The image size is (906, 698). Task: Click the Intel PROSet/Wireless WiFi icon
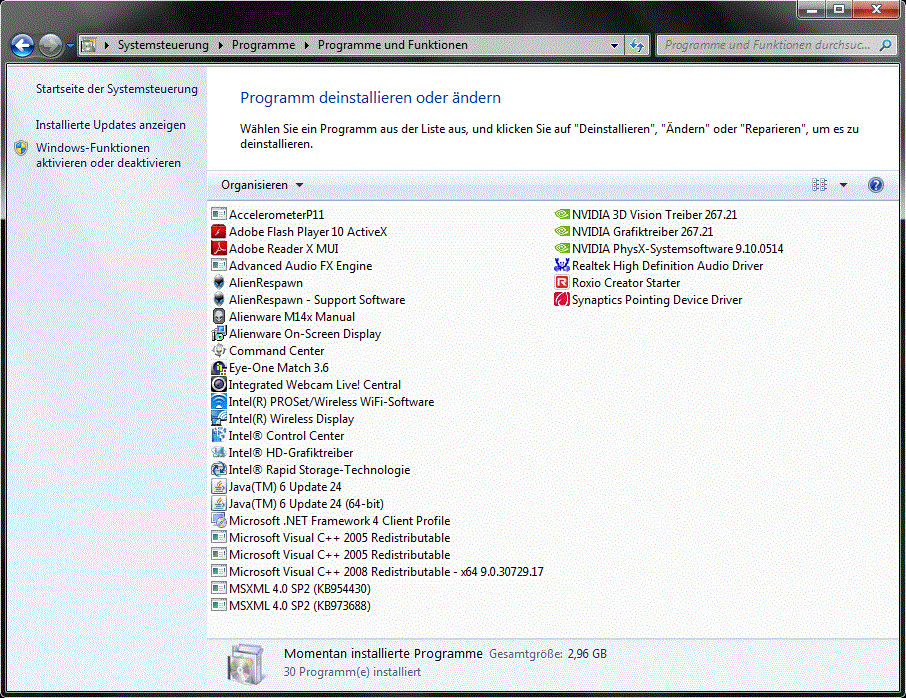(218, 402)
